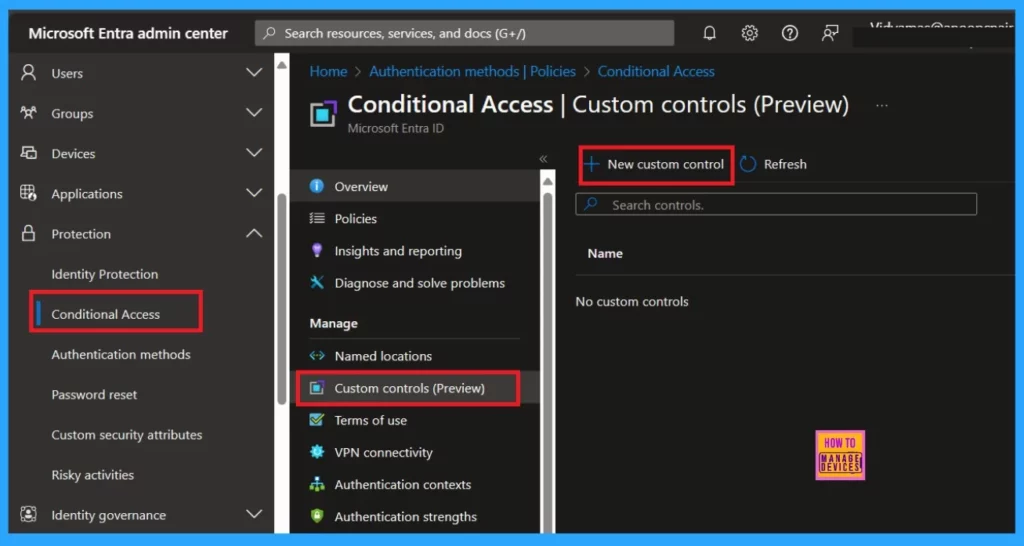Open Risky activities in sidebar

point(92,475)
